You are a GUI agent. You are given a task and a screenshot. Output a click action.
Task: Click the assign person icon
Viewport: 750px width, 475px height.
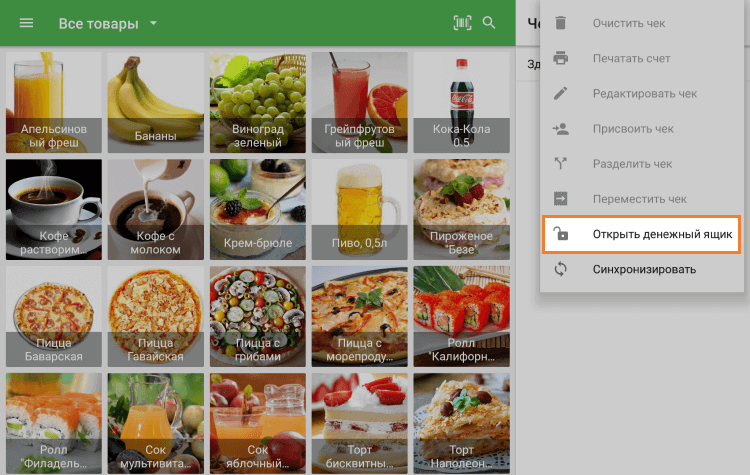click(x=561, y=129)
